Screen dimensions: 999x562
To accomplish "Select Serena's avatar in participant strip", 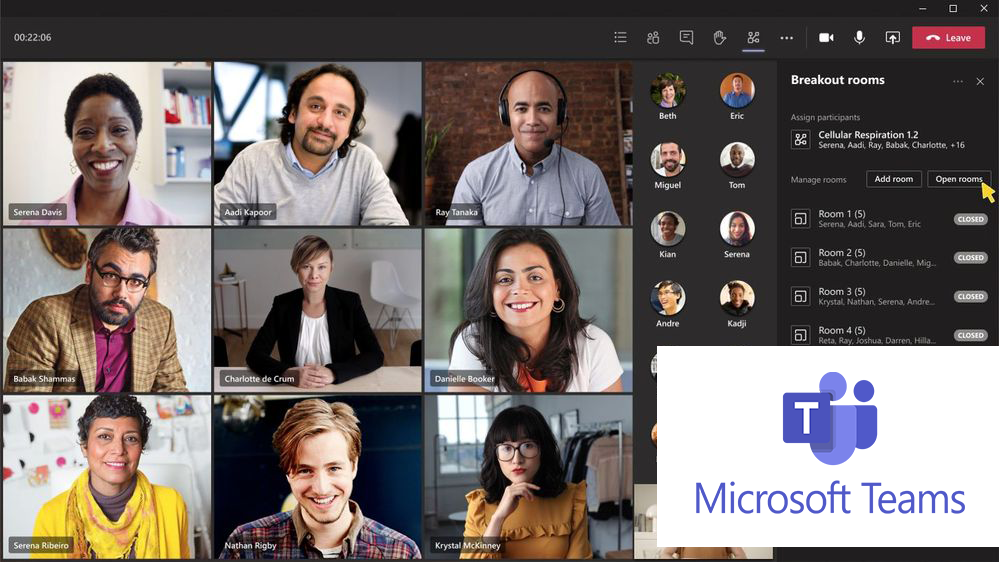I will click(737, 229).
